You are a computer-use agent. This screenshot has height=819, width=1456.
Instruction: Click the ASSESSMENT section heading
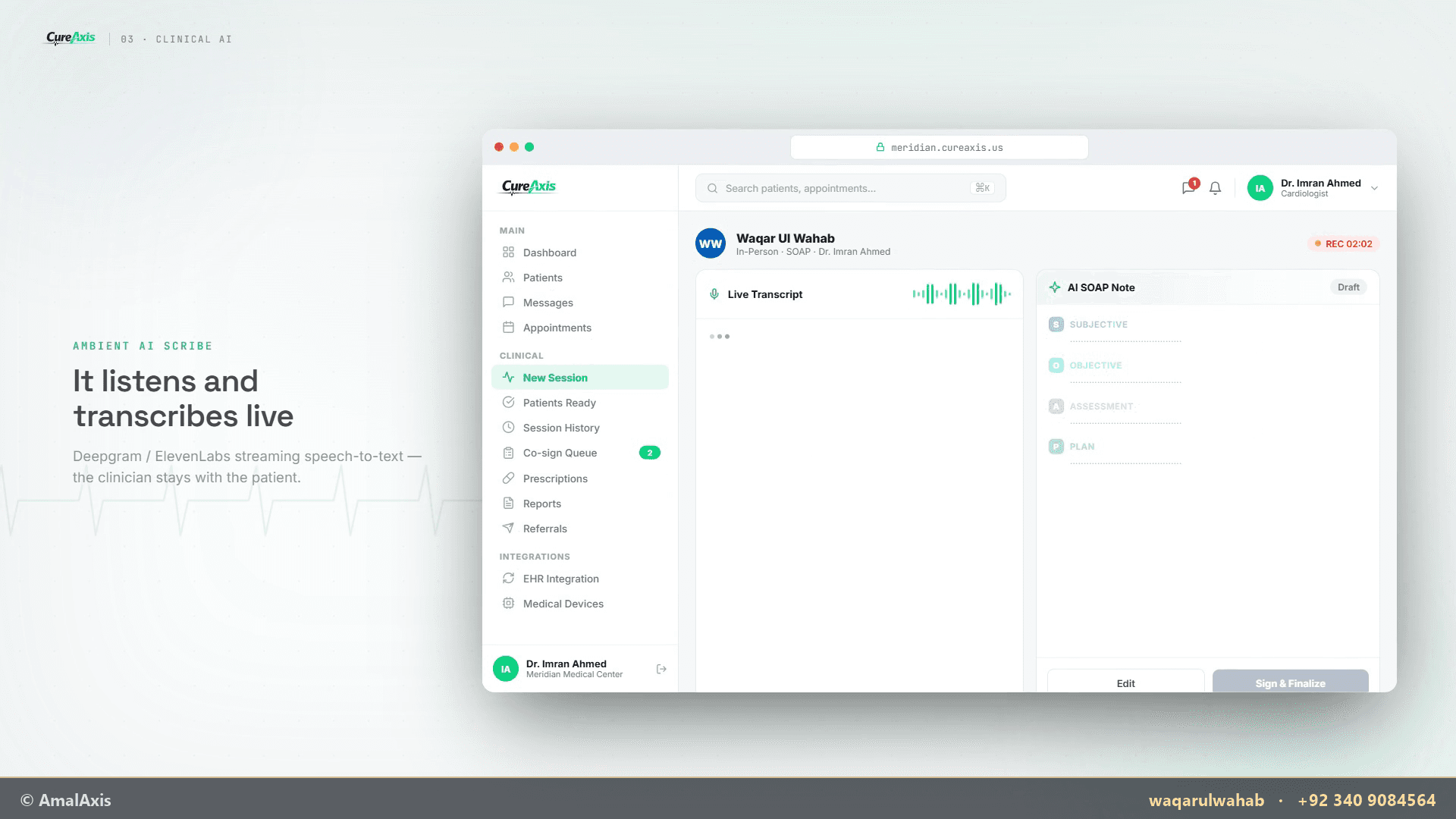pos(1101,406)
